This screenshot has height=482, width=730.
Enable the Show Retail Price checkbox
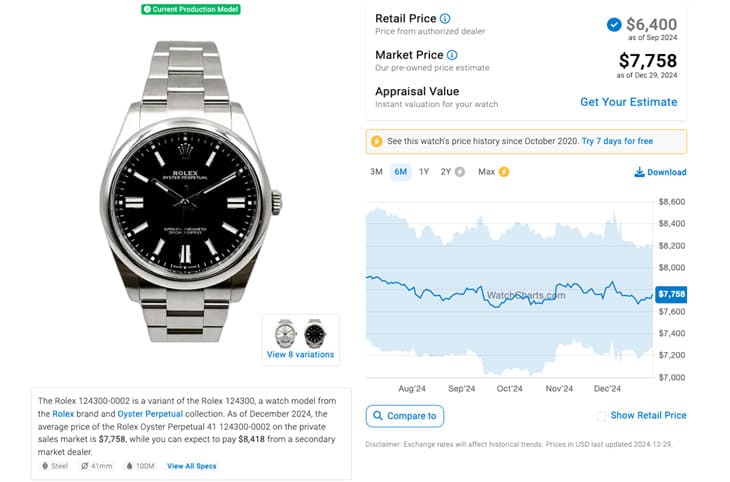(600, 416)
